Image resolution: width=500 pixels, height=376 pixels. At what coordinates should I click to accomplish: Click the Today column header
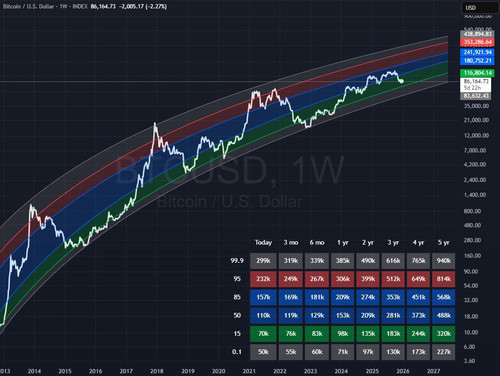coord(263,243)
